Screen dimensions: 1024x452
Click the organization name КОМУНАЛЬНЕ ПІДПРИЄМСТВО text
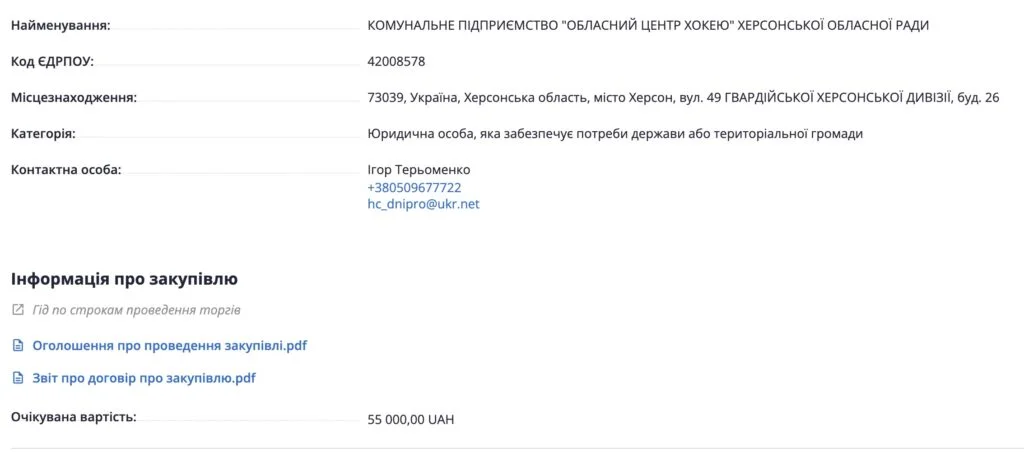coord(648,25)
